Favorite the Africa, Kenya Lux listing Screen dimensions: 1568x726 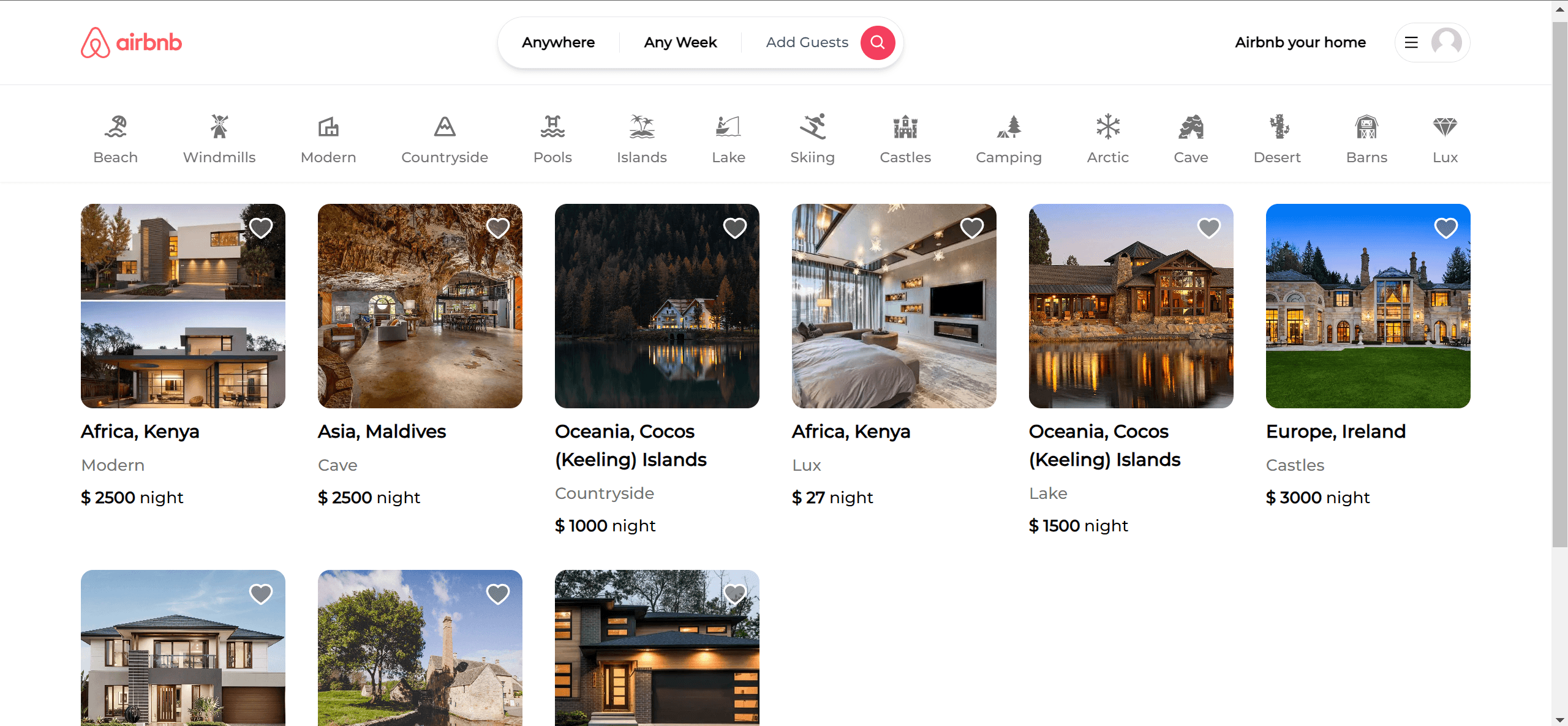972,228
